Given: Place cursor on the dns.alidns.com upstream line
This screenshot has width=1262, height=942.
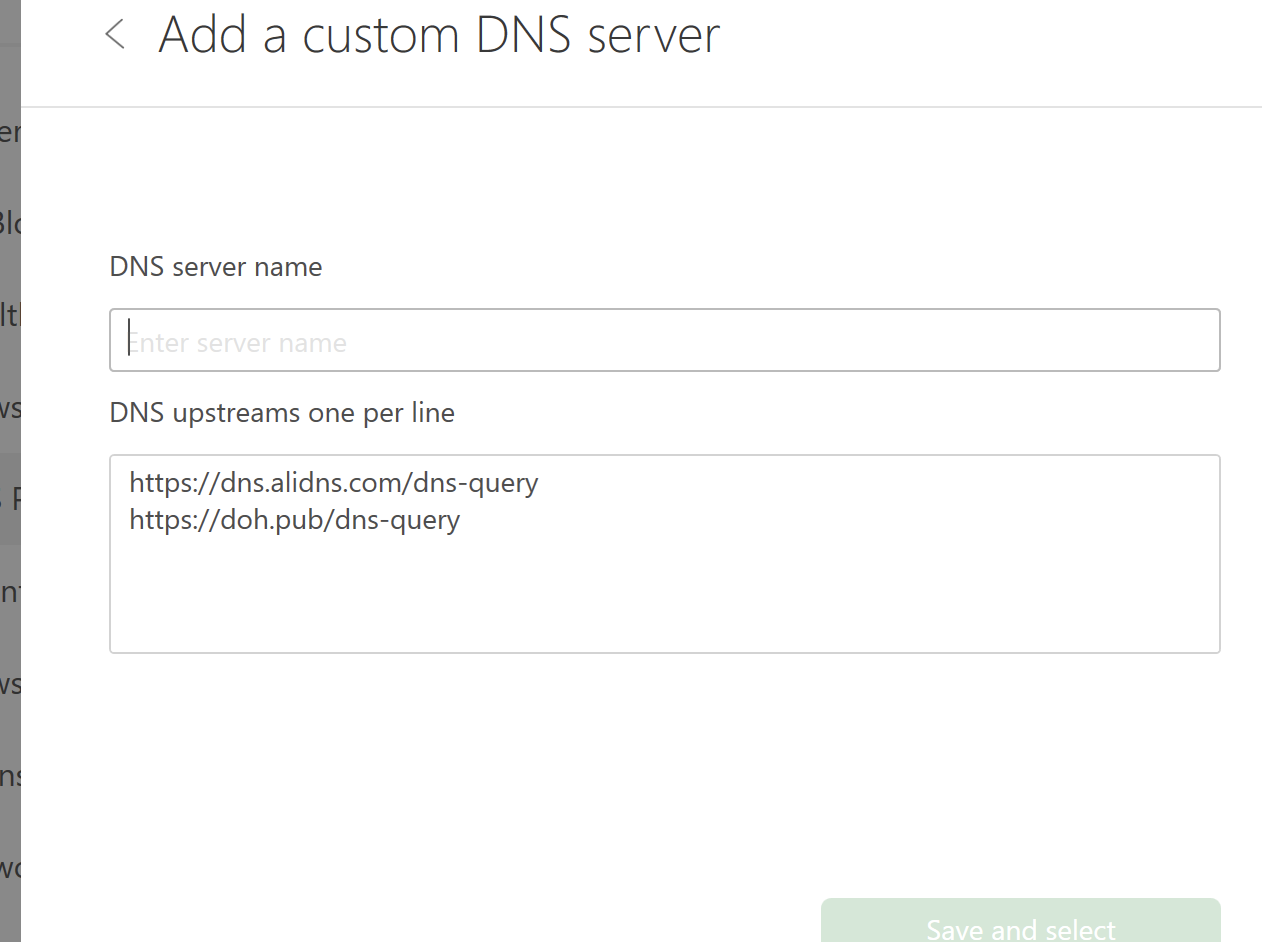Looking at the screenshot, I should click(334, 483).
